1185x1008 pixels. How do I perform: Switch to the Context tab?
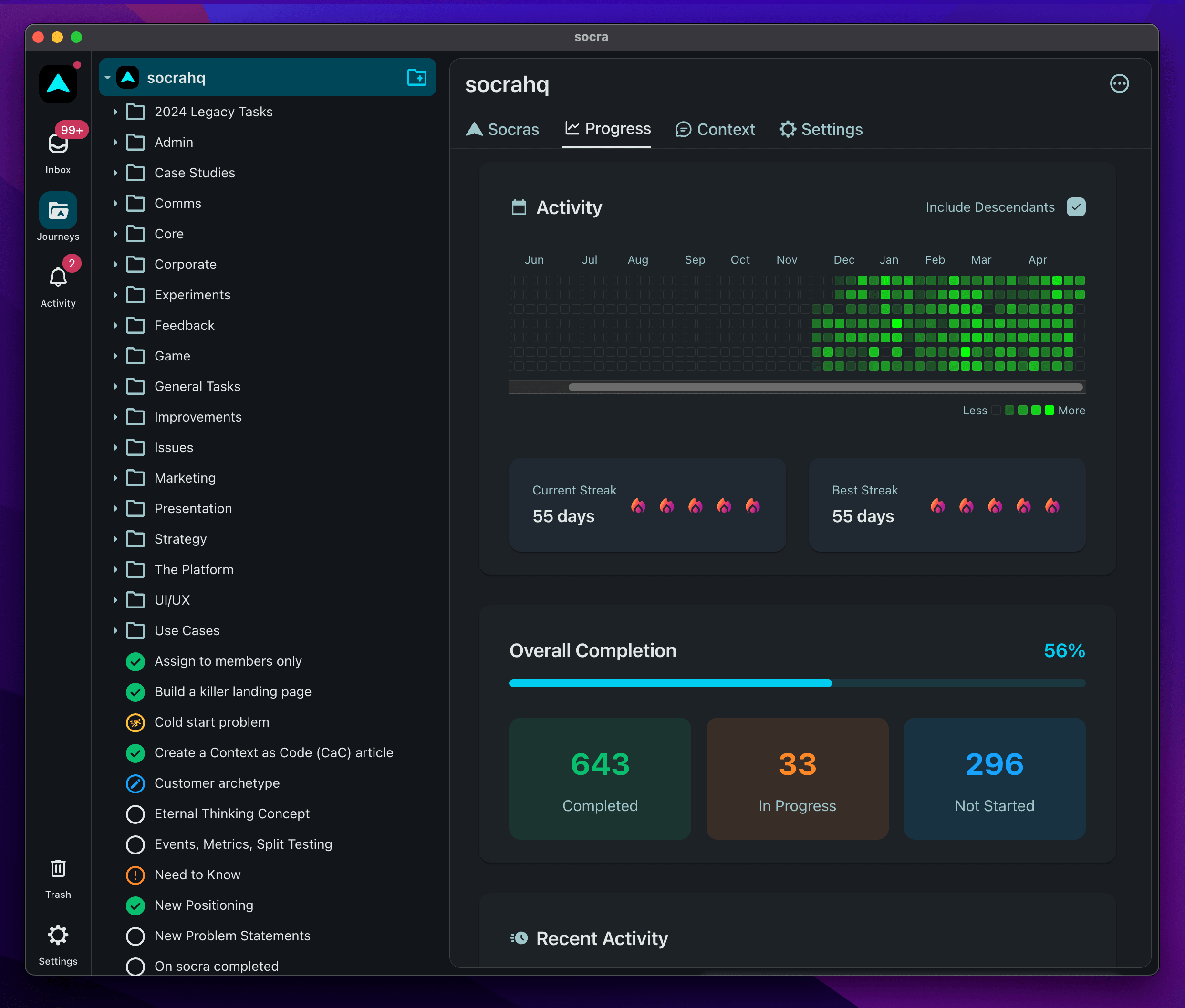pos(715,129)
